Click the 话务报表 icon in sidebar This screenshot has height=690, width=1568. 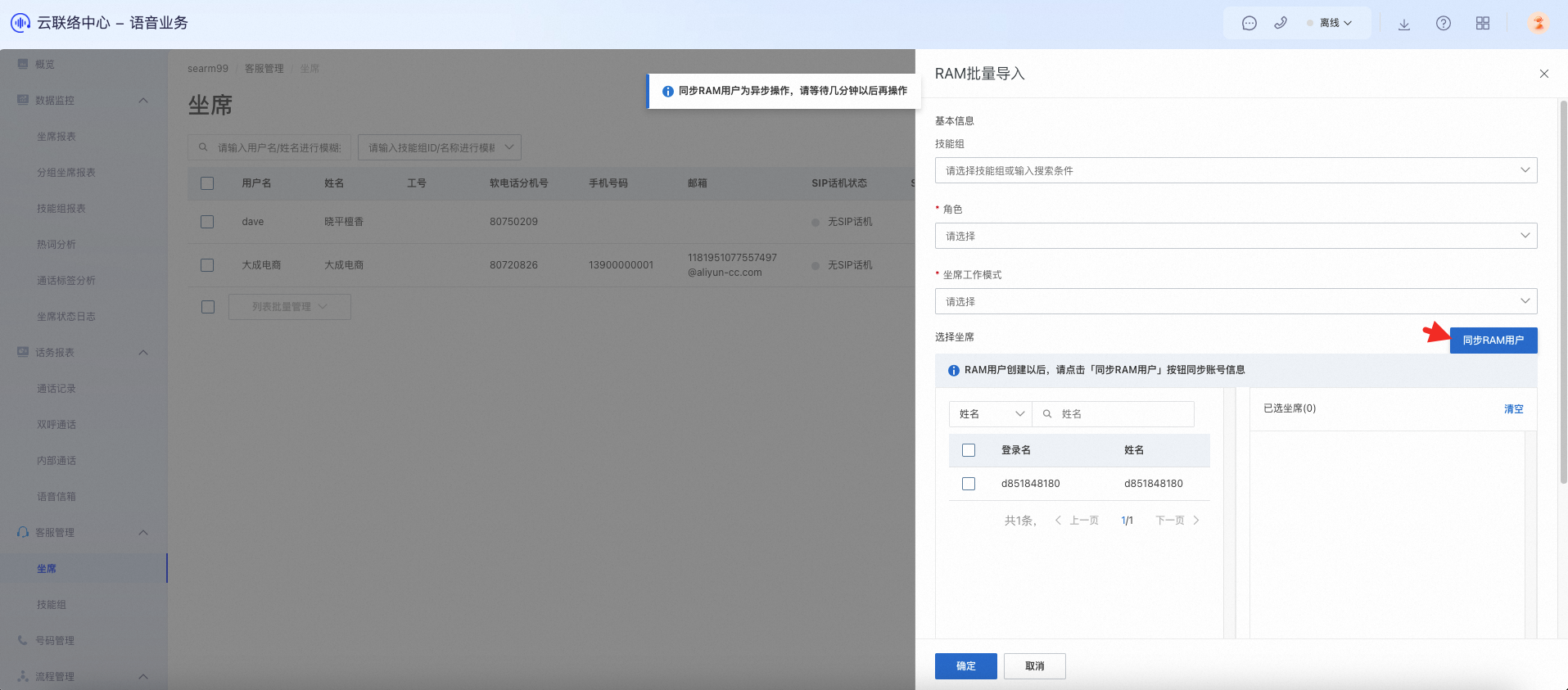tap(23, 352)
